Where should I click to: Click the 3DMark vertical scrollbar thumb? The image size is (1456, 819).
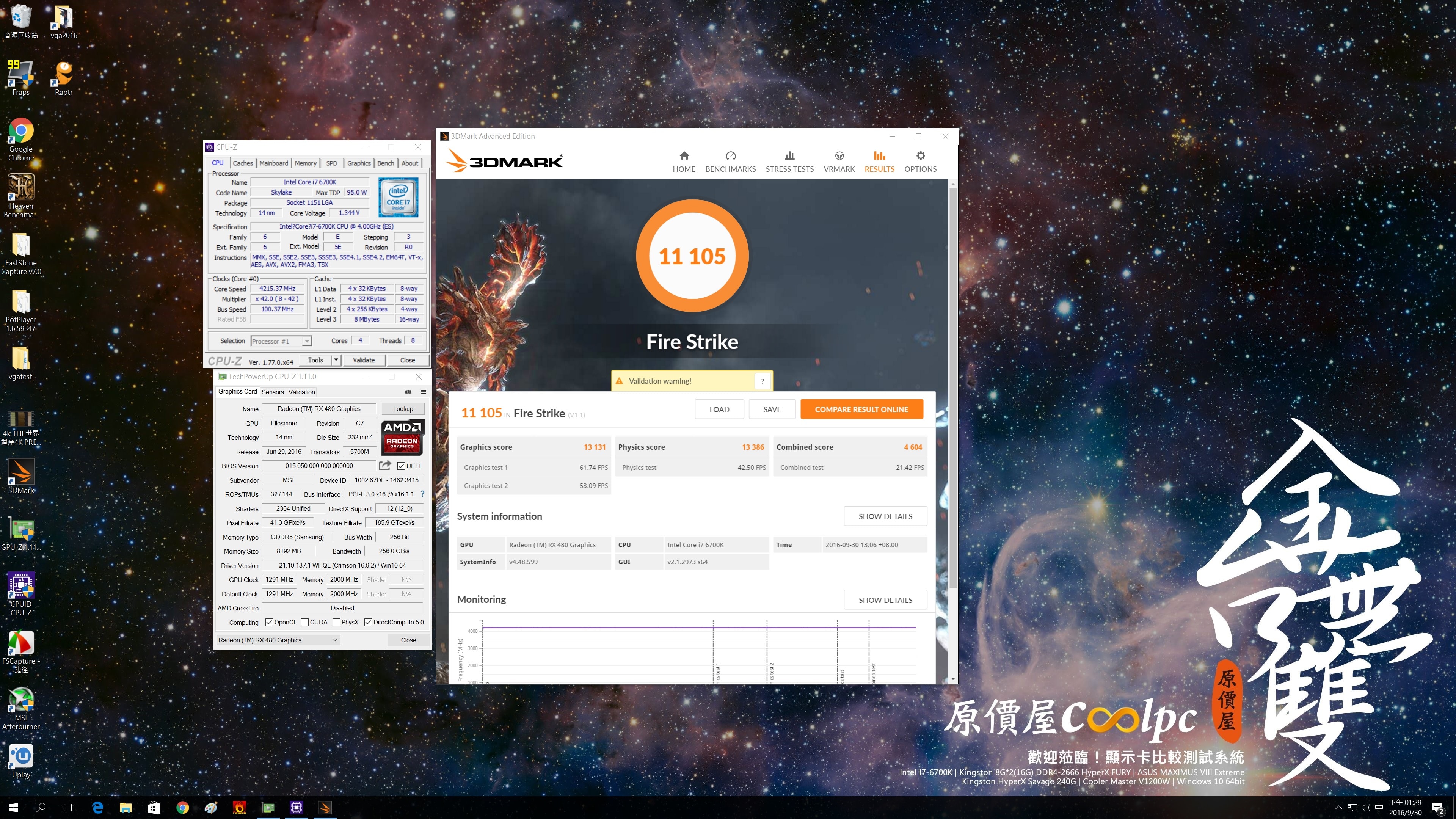953,387
